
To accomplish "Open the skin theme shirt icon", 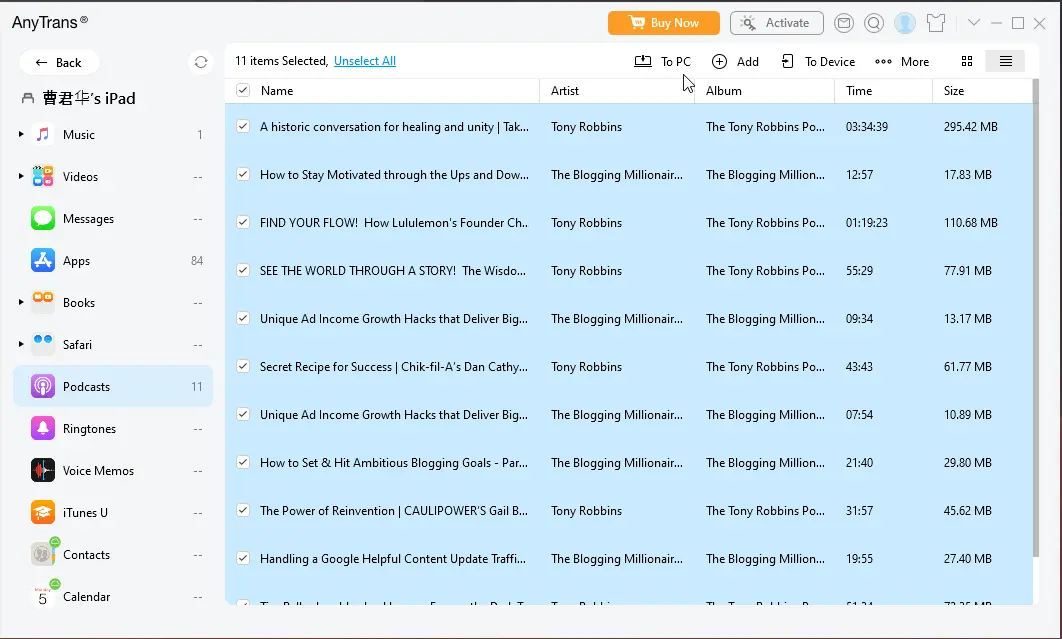I will [x=936, y=23].
